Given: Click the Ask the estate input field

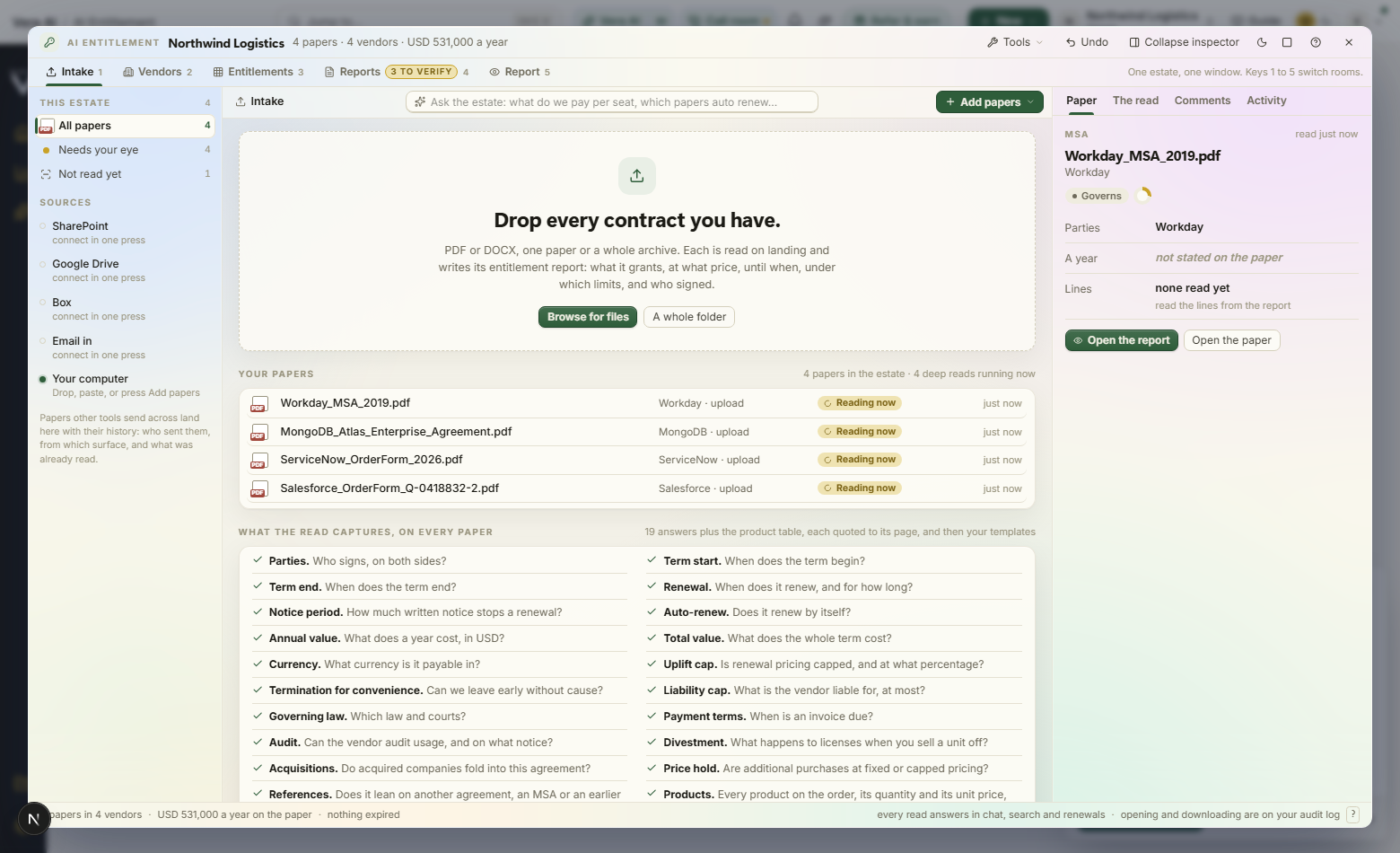Looking at the screenshot, I should tap(612, 102).
